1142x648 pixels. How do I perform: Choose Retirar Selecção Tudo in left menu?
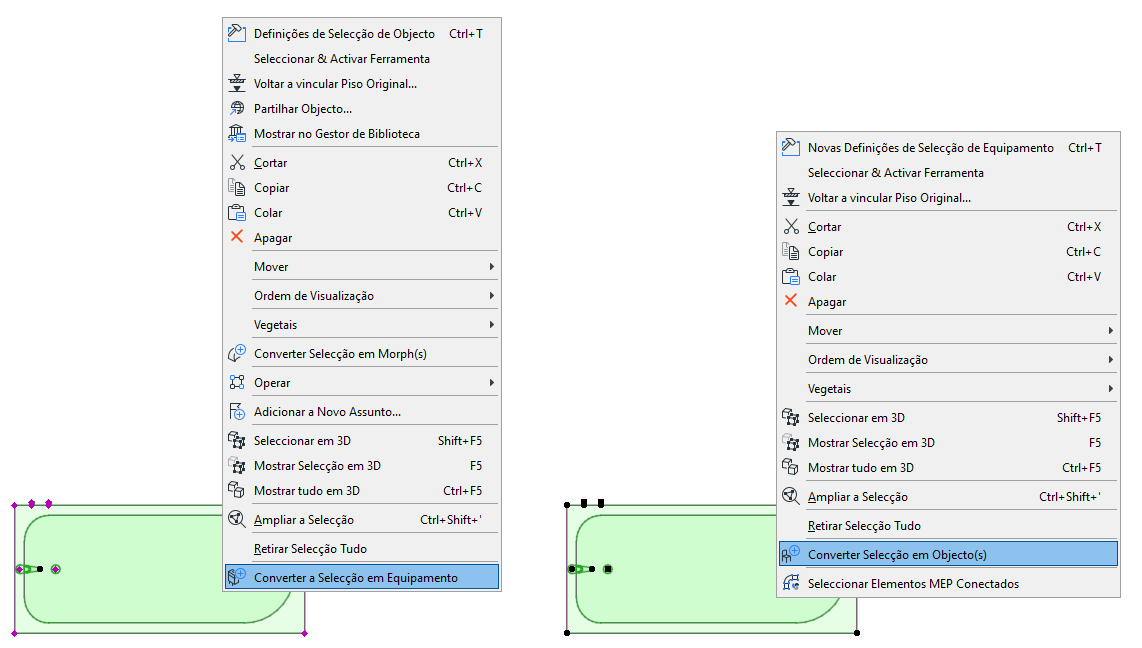[362, 548]
